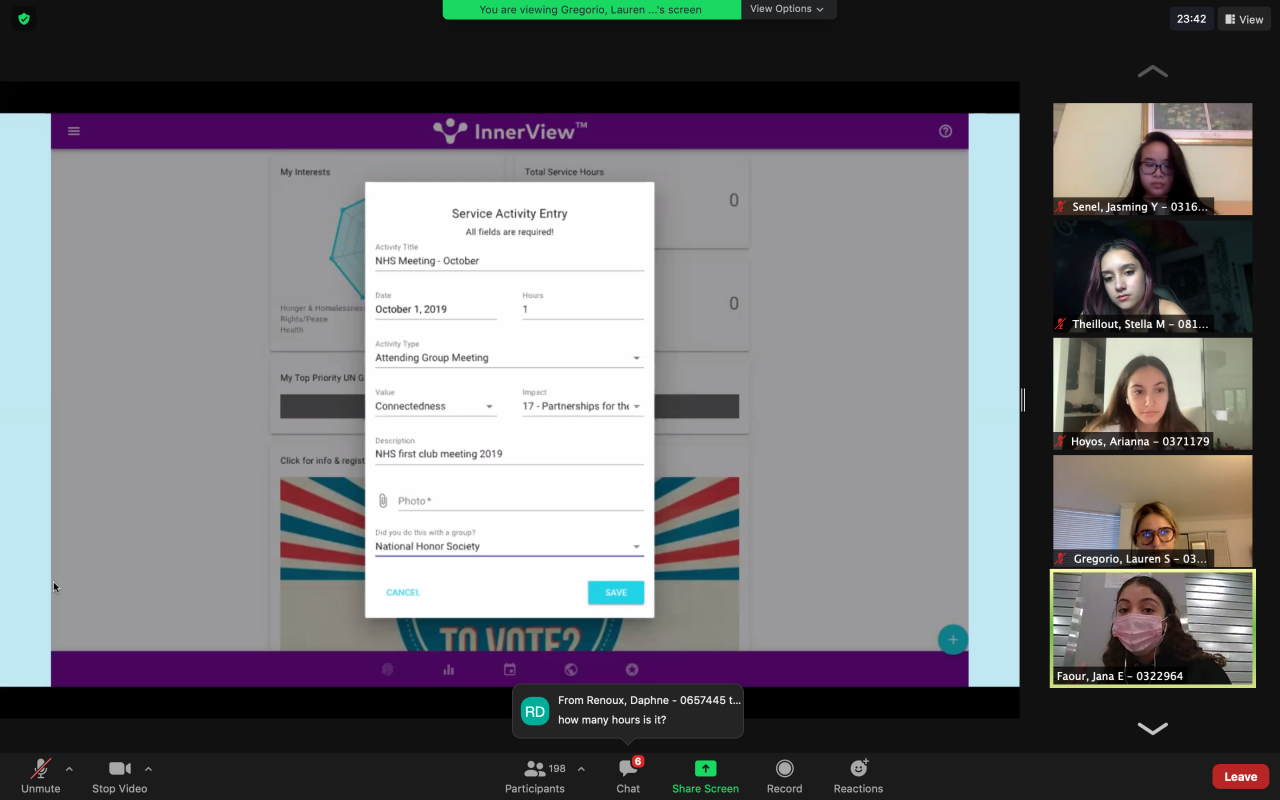Open chat message from Renoux, Daphne
Screen dimensions: 1280x800
click(628, 711)
